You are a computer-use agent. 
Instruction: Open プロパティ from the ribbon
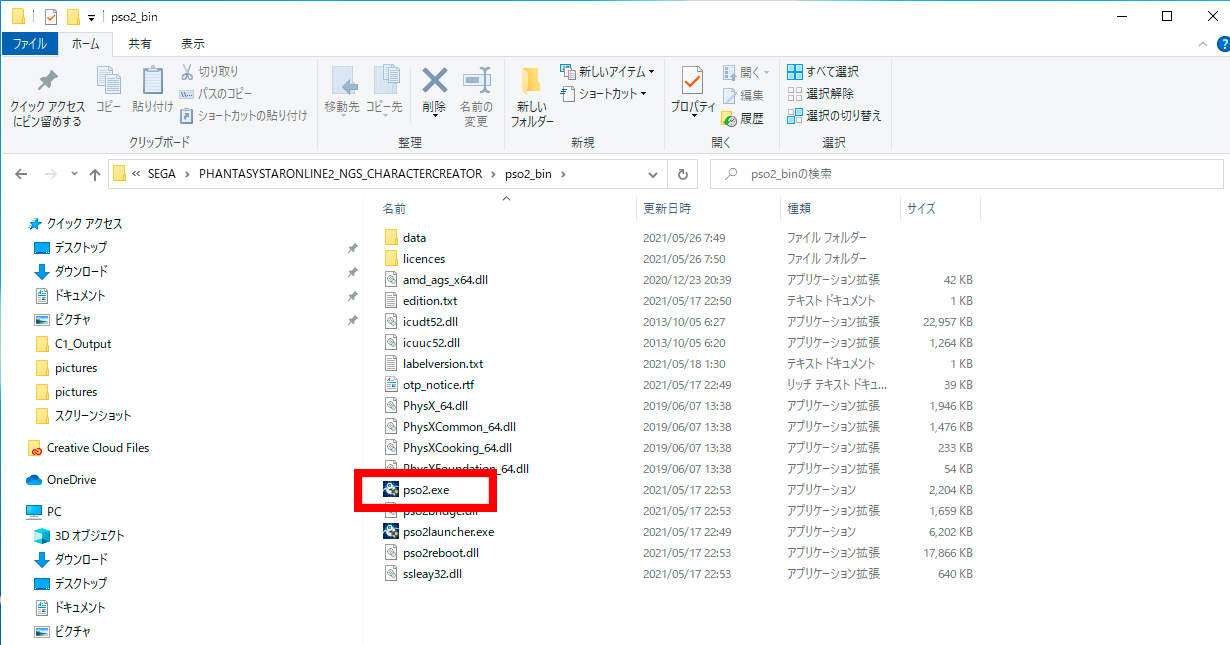[693, 92]
